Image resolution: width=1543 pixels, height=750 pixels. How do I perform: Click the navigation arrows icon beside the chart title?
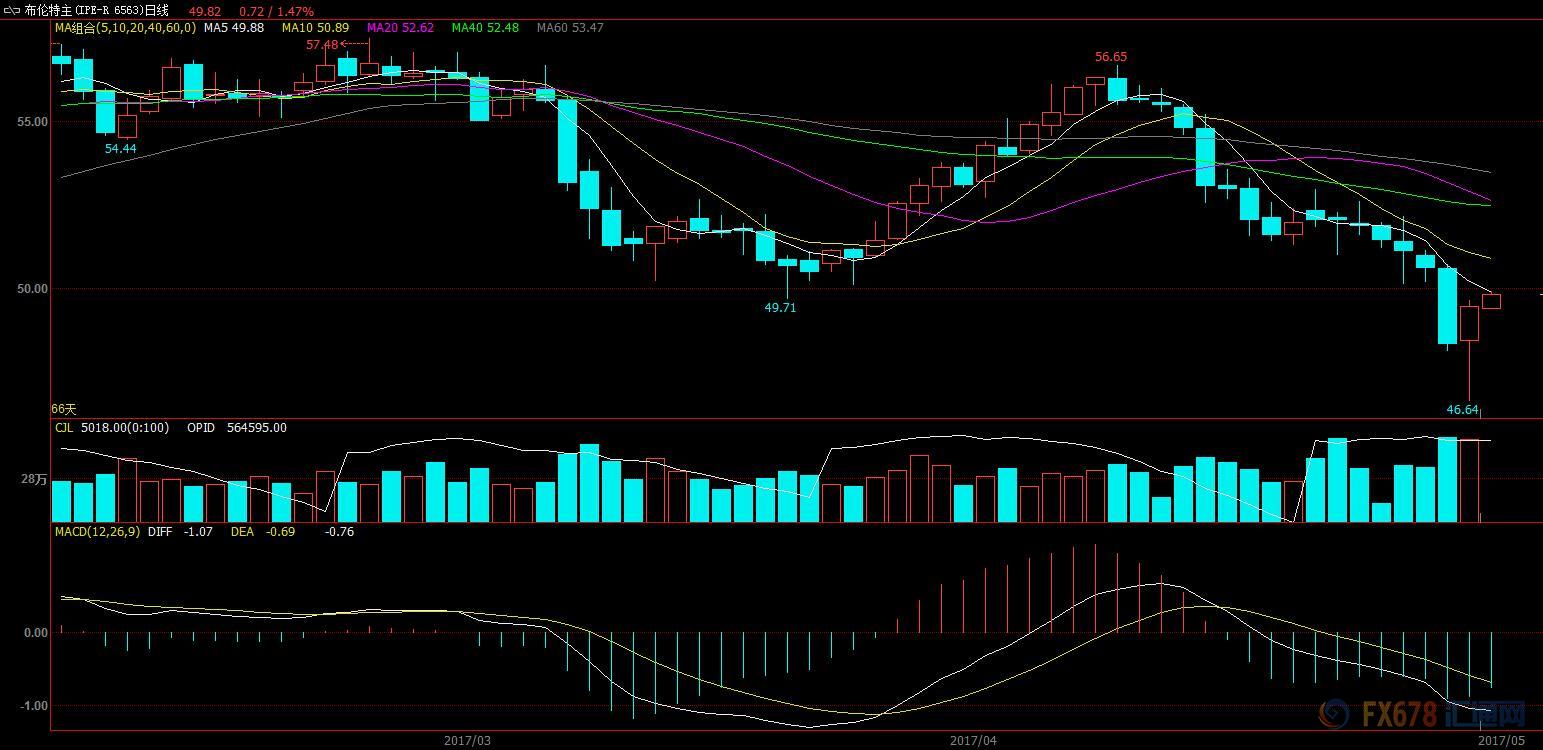(x=12, y=10)
